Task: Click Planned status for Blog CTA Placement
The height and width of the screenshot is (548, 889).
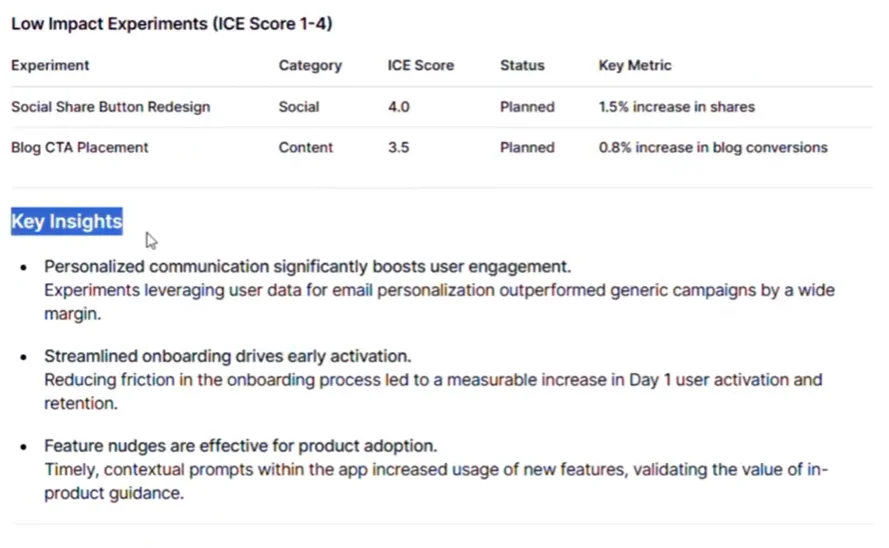Action: (527, 147)
